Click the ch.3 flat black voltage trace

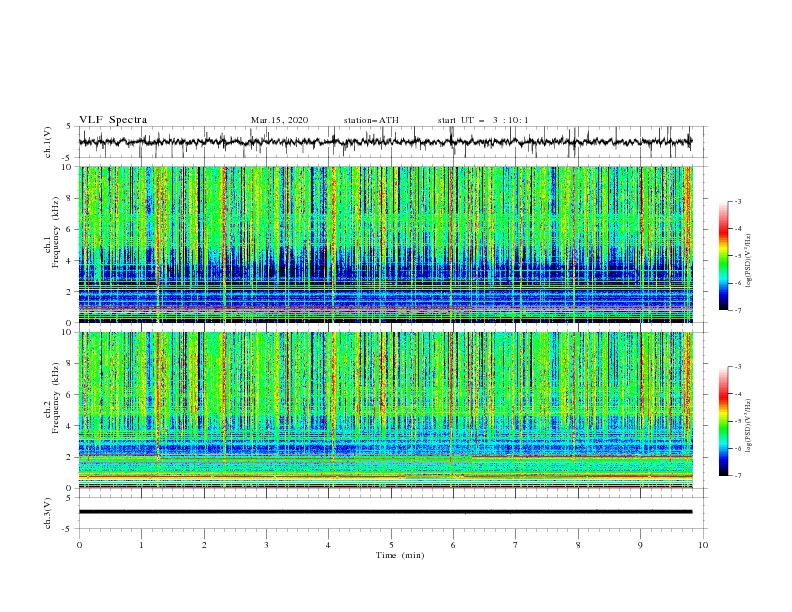[385, 512]
